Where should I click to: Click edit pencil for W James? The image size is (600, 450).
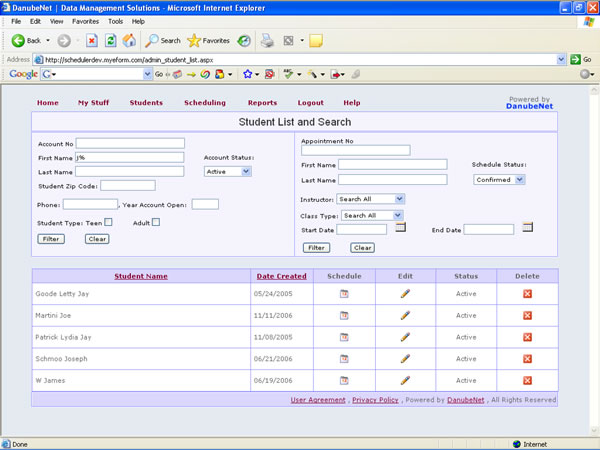(x=405, y=380)
